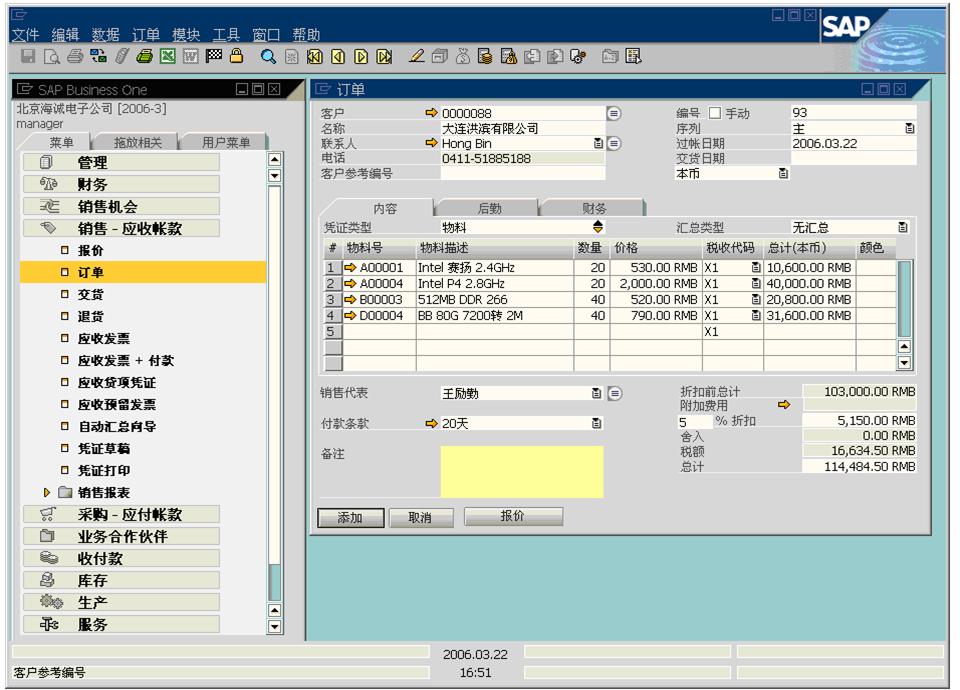The width and height of the screenshot is (960, 690).
Task: Open the 凭证类型 物料 dropdown
Action: pyautogui.click(x=598, y=227)
